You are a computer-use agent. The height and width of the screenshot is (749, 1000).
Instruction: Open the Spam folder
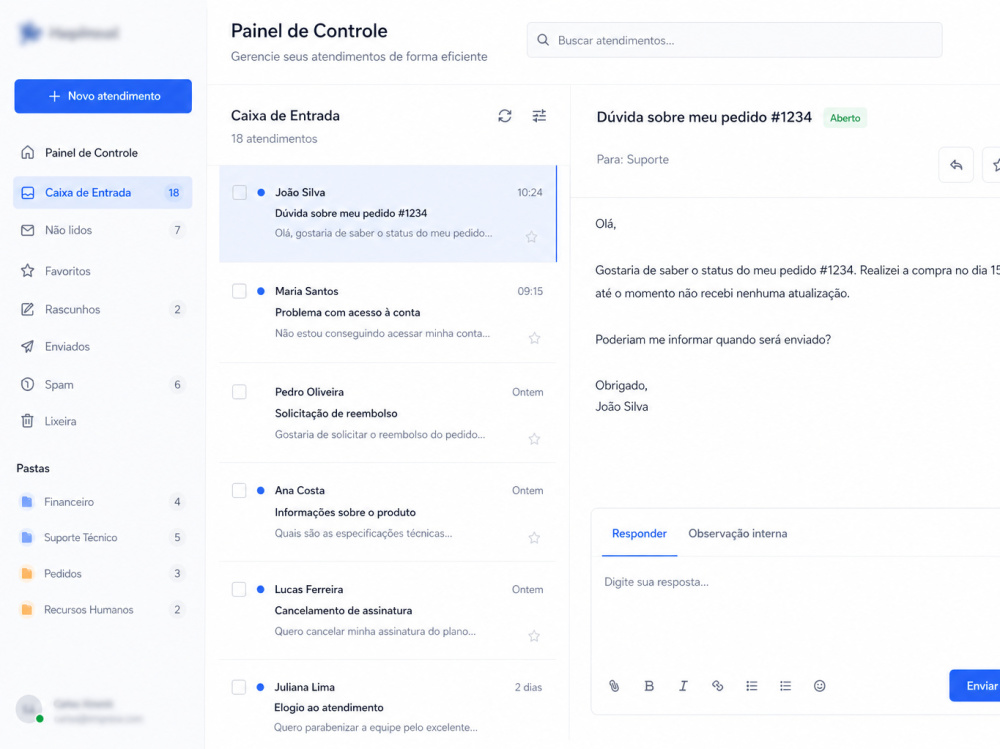(103, 385)
